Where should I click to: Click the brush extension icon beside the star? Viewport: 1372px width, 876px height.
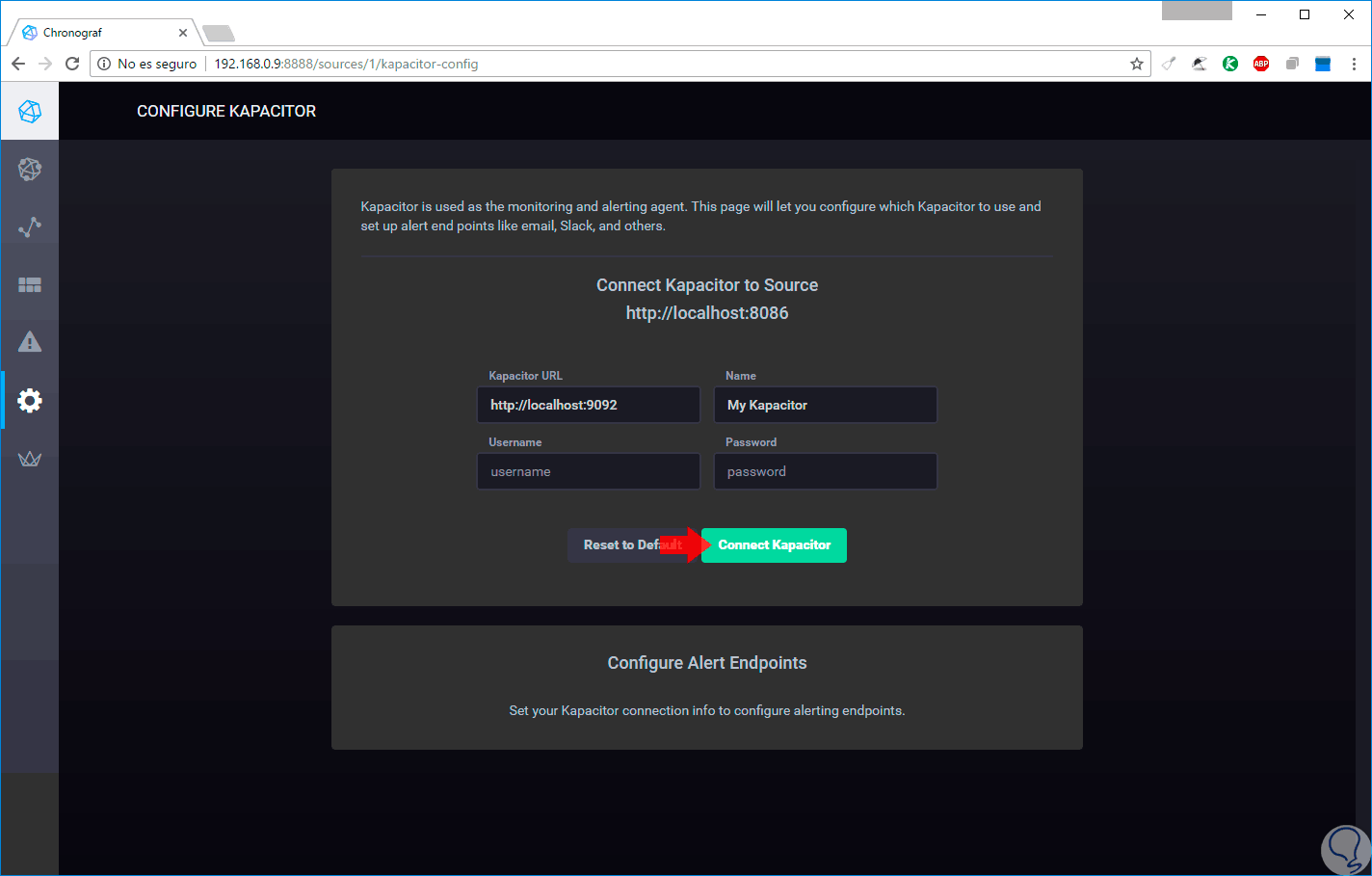click(x=1169, y=64)
